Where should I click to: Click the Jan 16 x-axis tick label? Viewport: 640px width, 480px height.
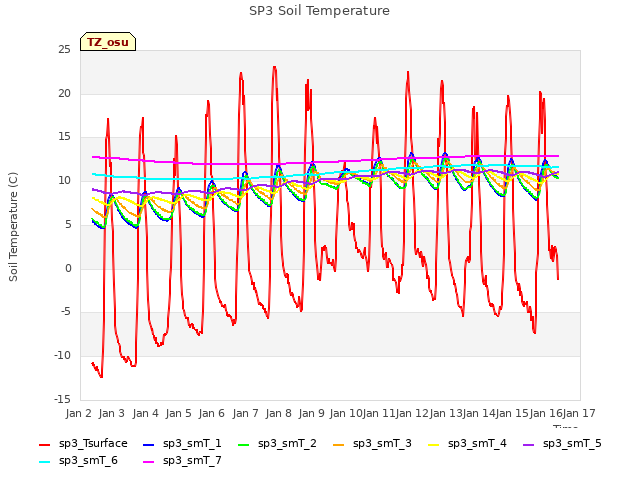tap(546, 413)
